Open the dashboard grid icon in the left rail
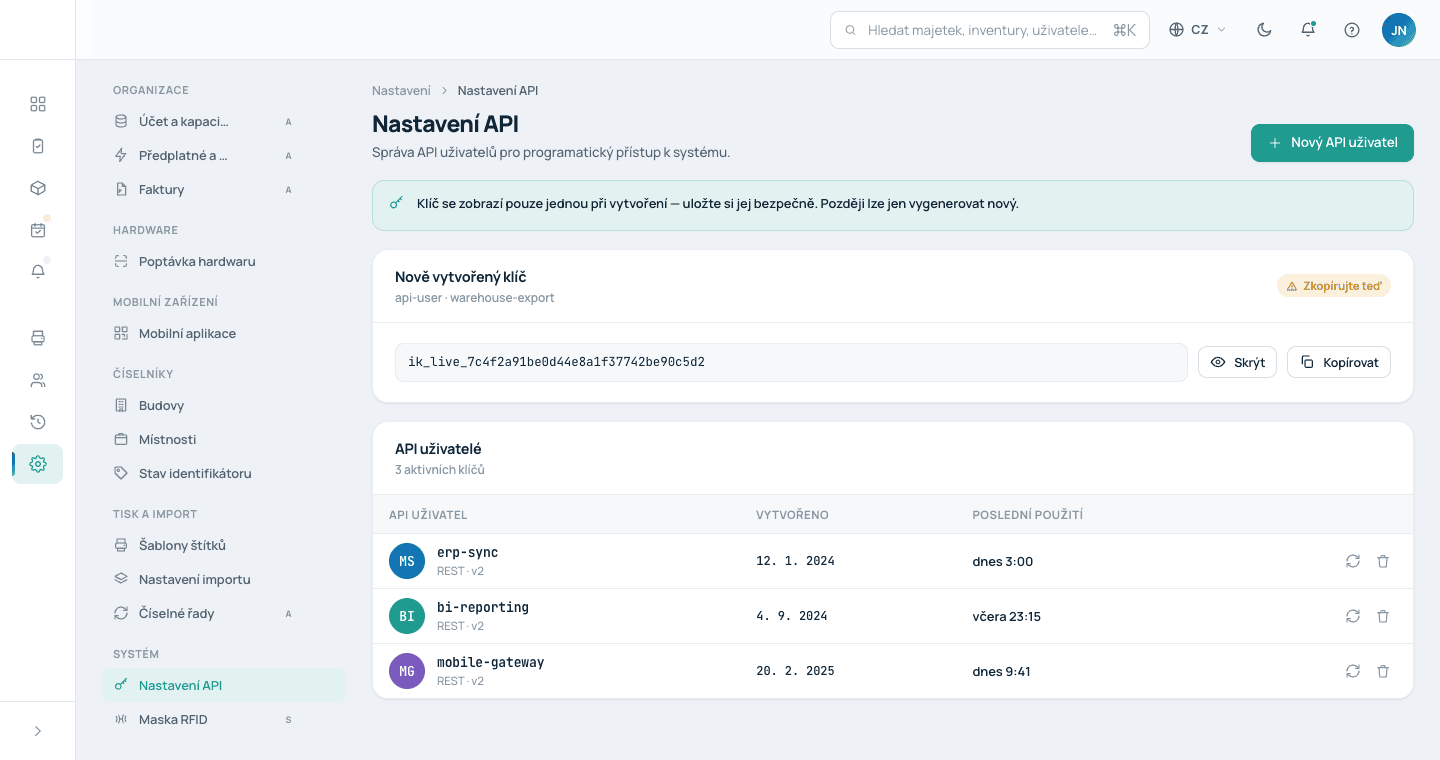Screen dimensions: 1440x760 [x=38, y=104]
